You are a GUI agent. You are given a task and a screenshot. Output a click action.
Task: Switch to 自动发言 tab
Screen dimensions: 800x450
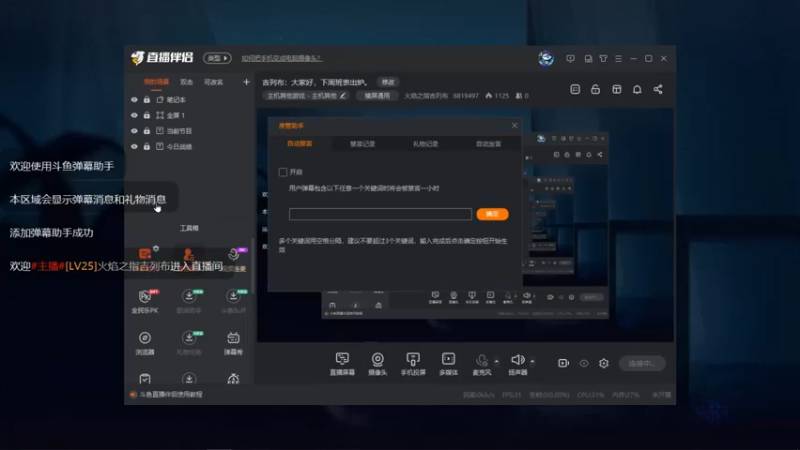click(488, 144)
